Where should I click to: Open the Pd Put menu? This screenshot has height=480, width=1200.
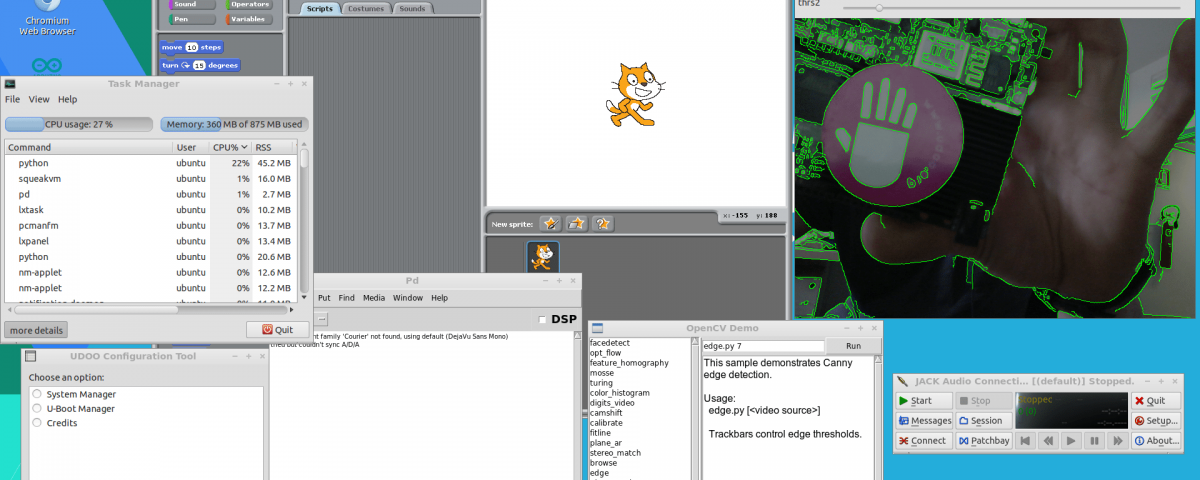click(x=324, y=298)
